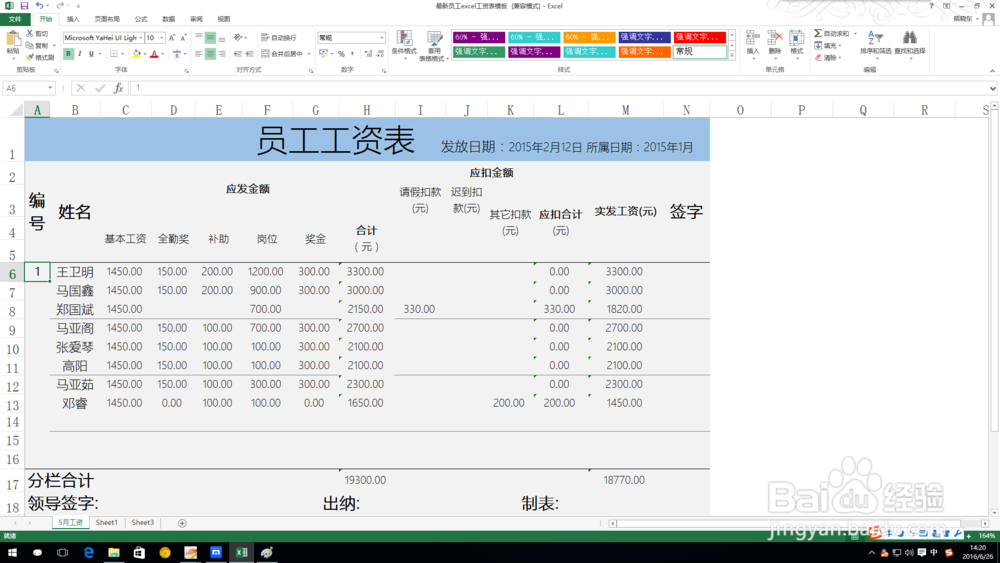
Task: Open Sort & Filter (排序和筛选)
Action: [x=875, y=43]
